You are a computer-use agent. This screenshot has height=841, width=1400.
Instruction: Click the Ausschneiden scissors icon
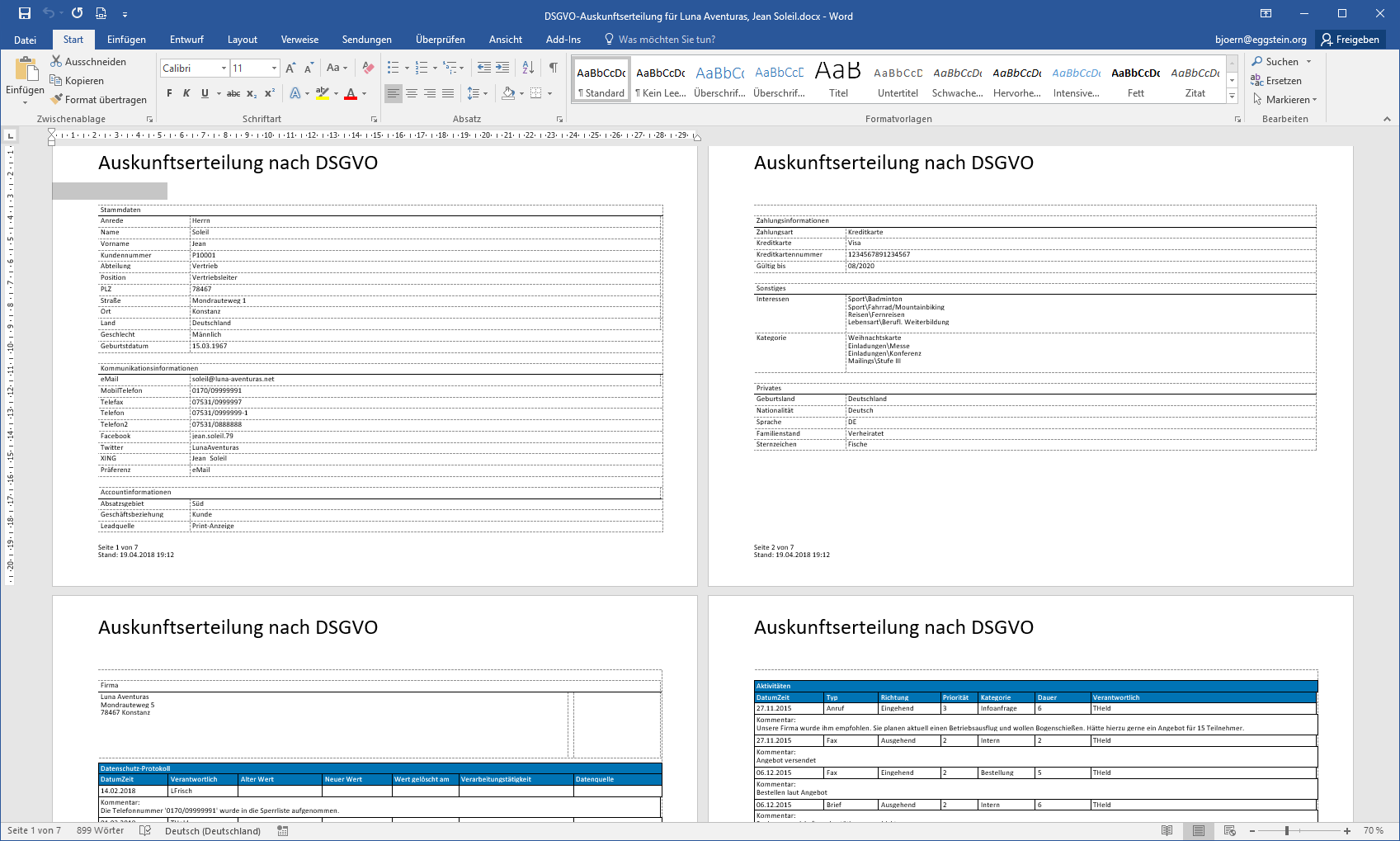click(56, 62)
